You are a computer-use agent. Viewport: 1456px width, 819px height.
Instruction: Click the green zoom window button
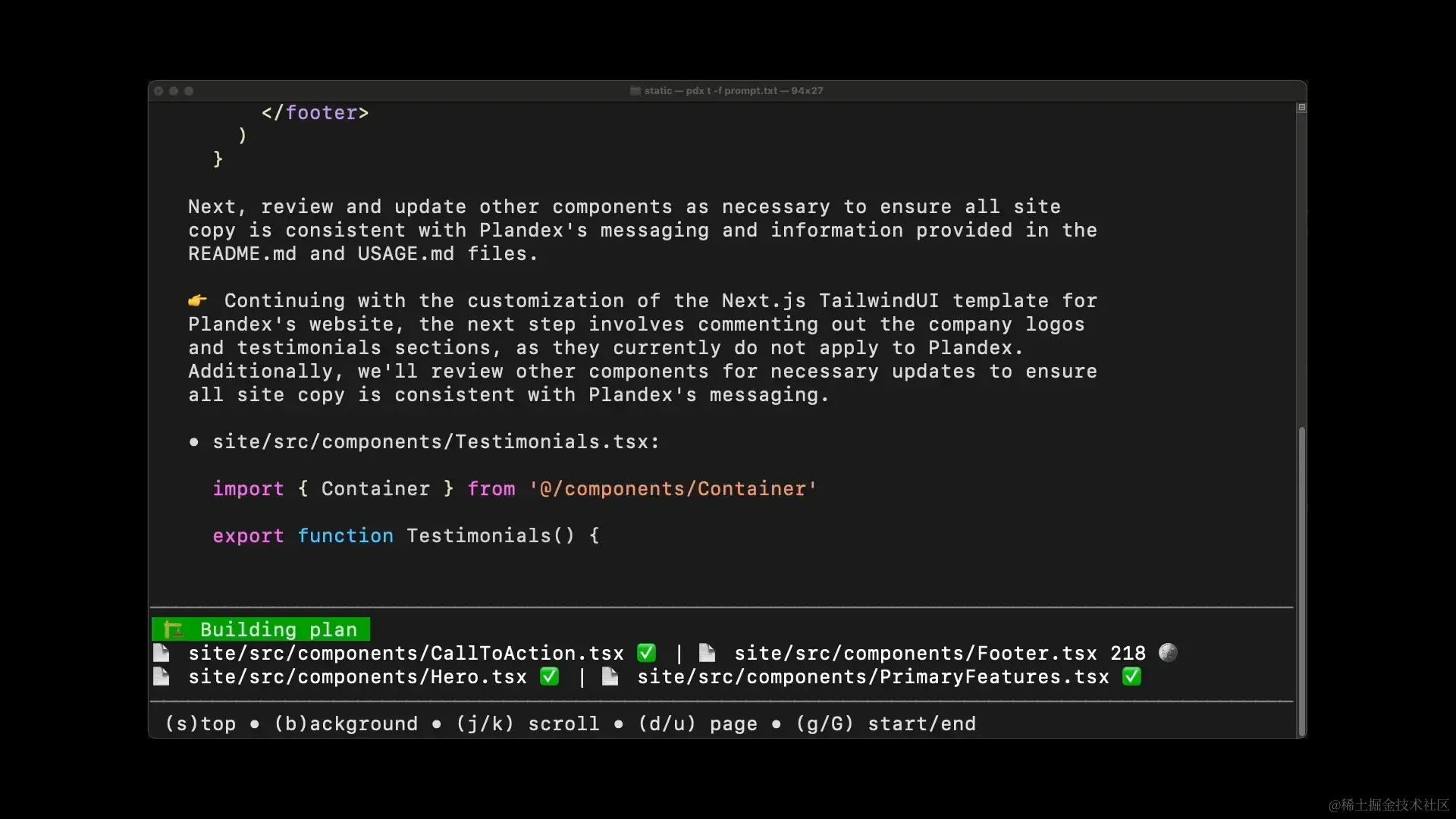189,91
